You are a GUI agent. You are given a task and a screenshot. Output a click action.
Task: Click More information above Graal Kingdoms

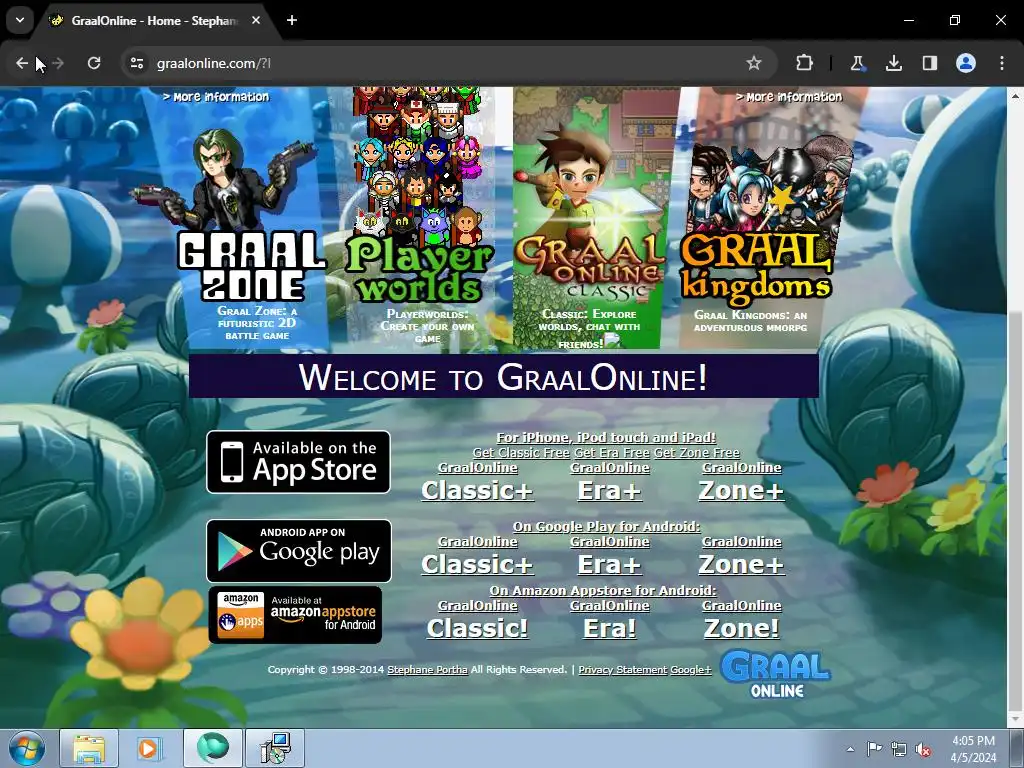(789, 97)
